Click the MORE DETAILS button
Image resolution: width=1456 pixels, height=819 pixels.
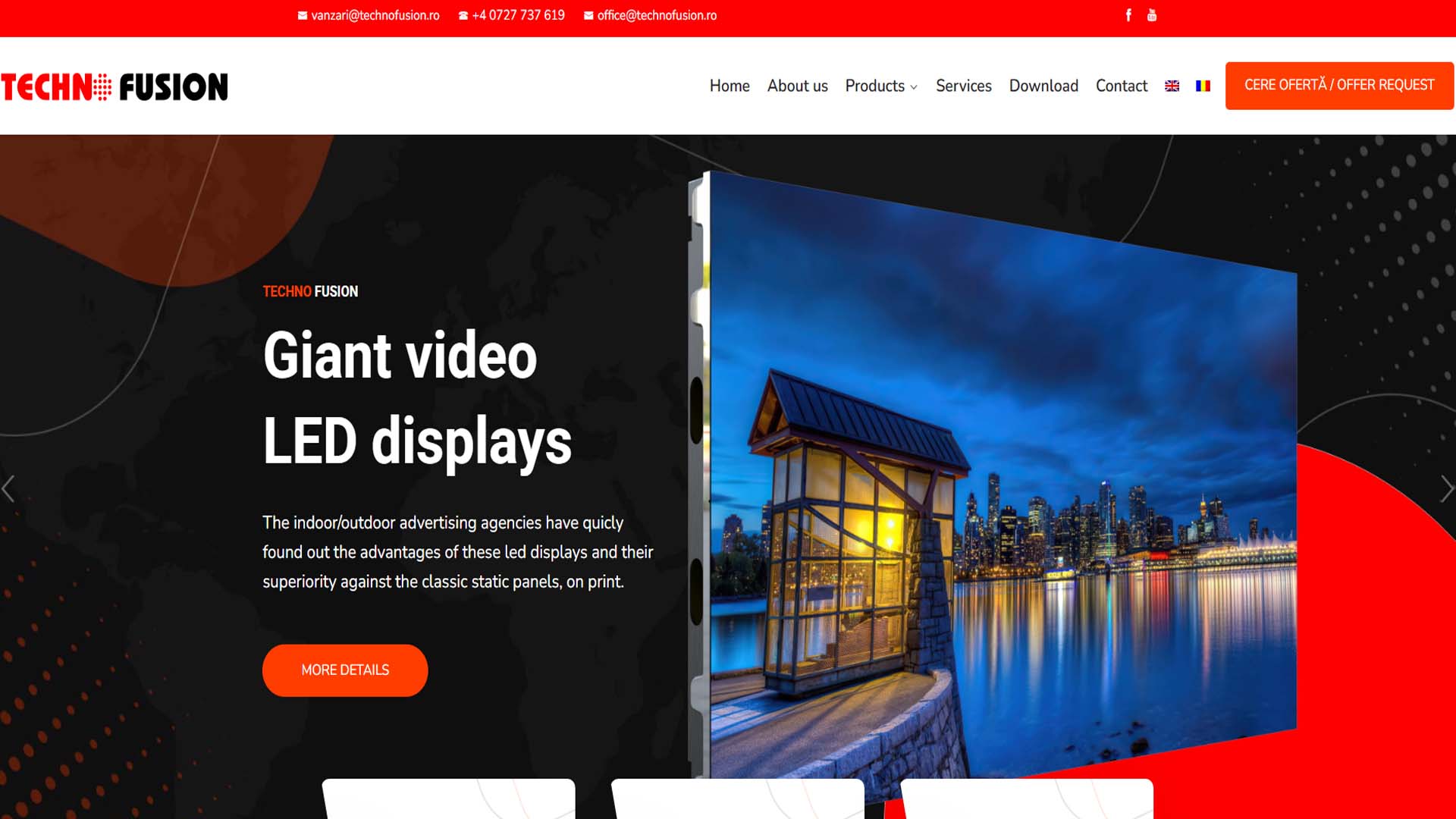coord(345,670)
